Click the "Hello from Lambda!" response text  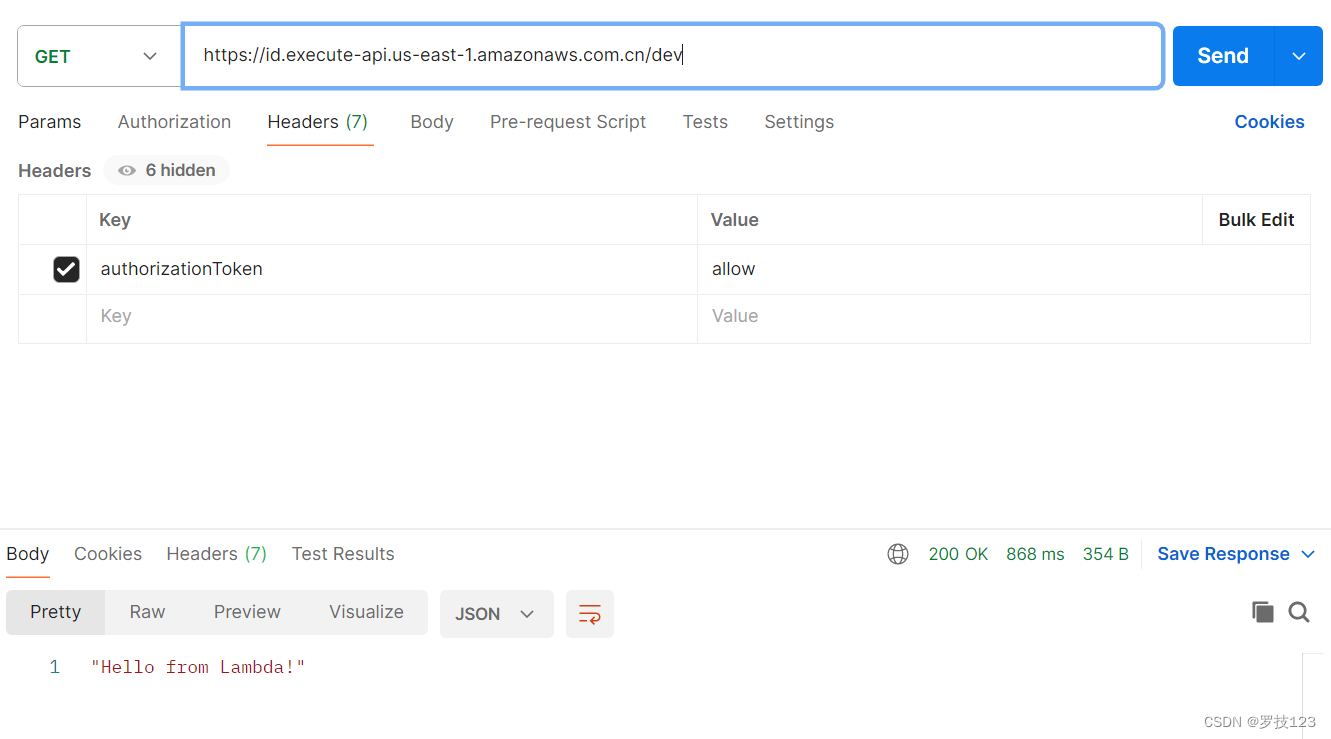click(198, 667)
